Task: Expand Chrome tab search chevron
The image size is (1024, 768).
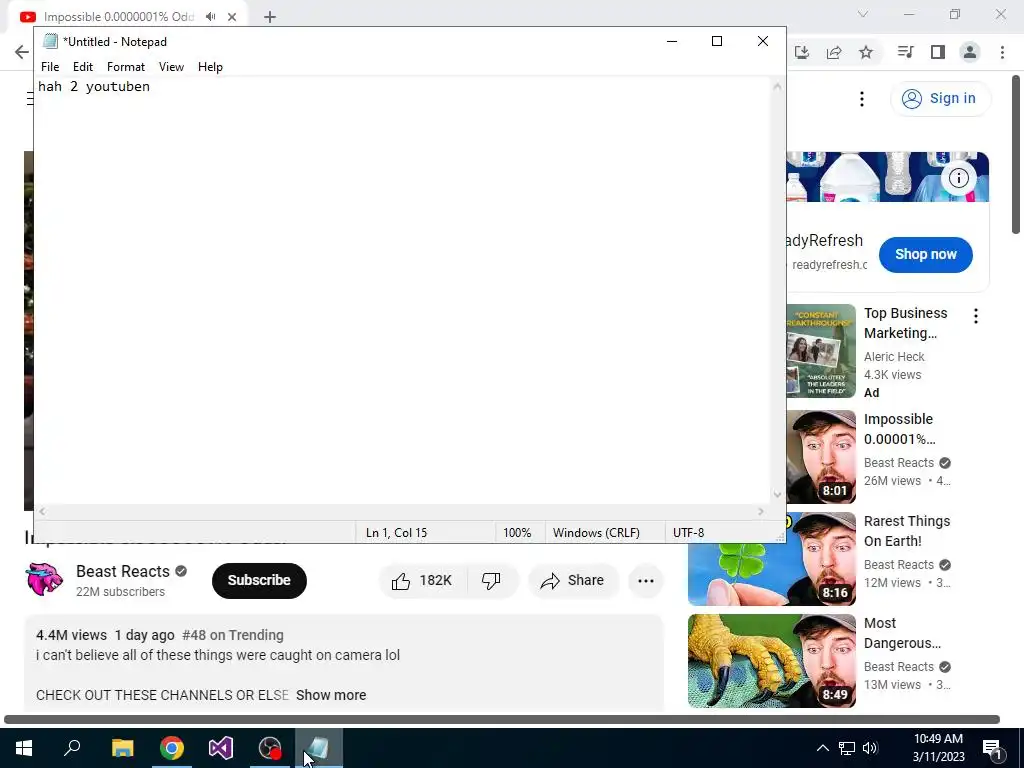Action: [863, 14]
